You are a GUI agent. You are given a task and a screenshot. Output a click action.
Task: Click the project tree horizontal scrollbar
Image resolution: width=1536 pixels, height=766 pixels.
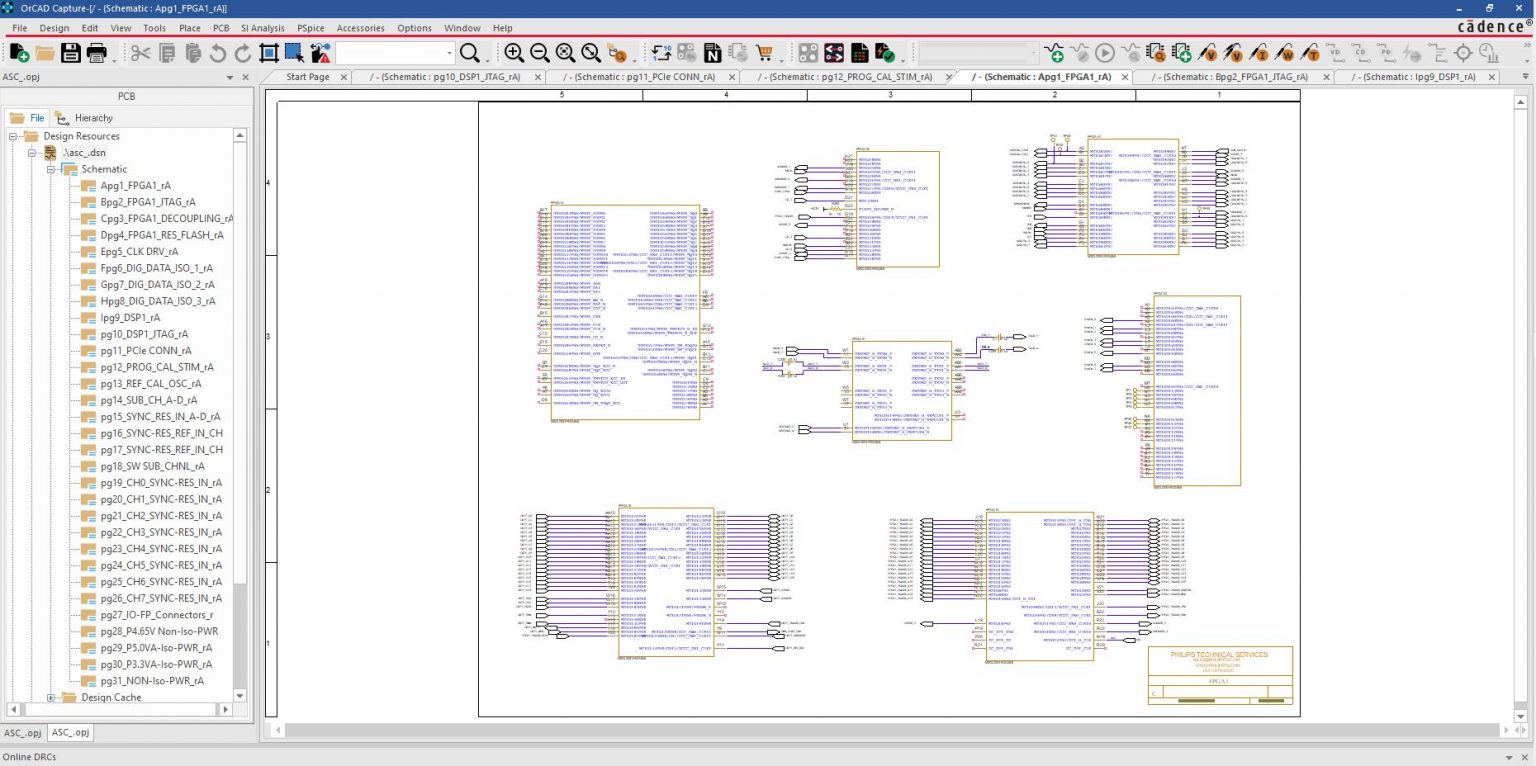tap(119, 709)
